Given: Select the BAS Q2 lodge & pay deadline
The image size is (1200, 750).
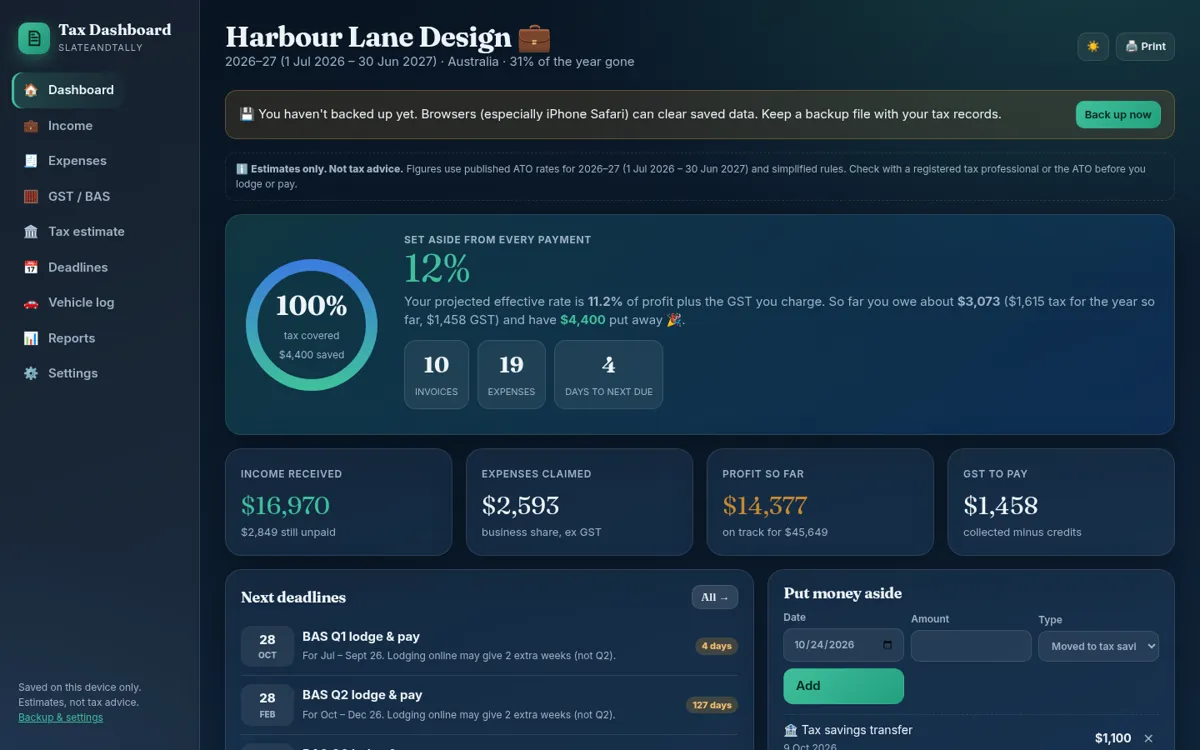Looking at the screenshot, I should coord(490,704).
